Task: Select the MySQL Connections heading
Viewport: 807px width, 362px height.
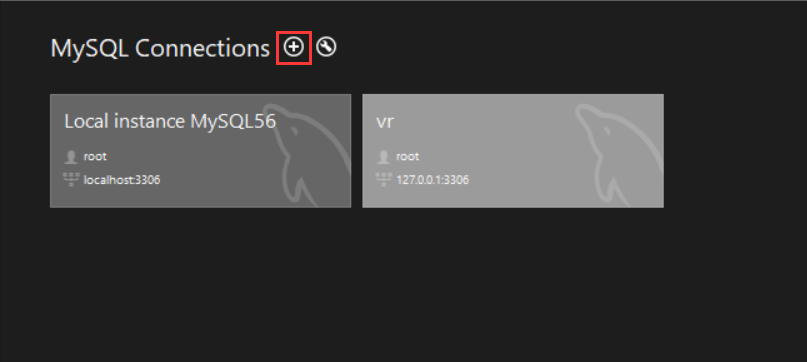Action: tap(160, 48)
